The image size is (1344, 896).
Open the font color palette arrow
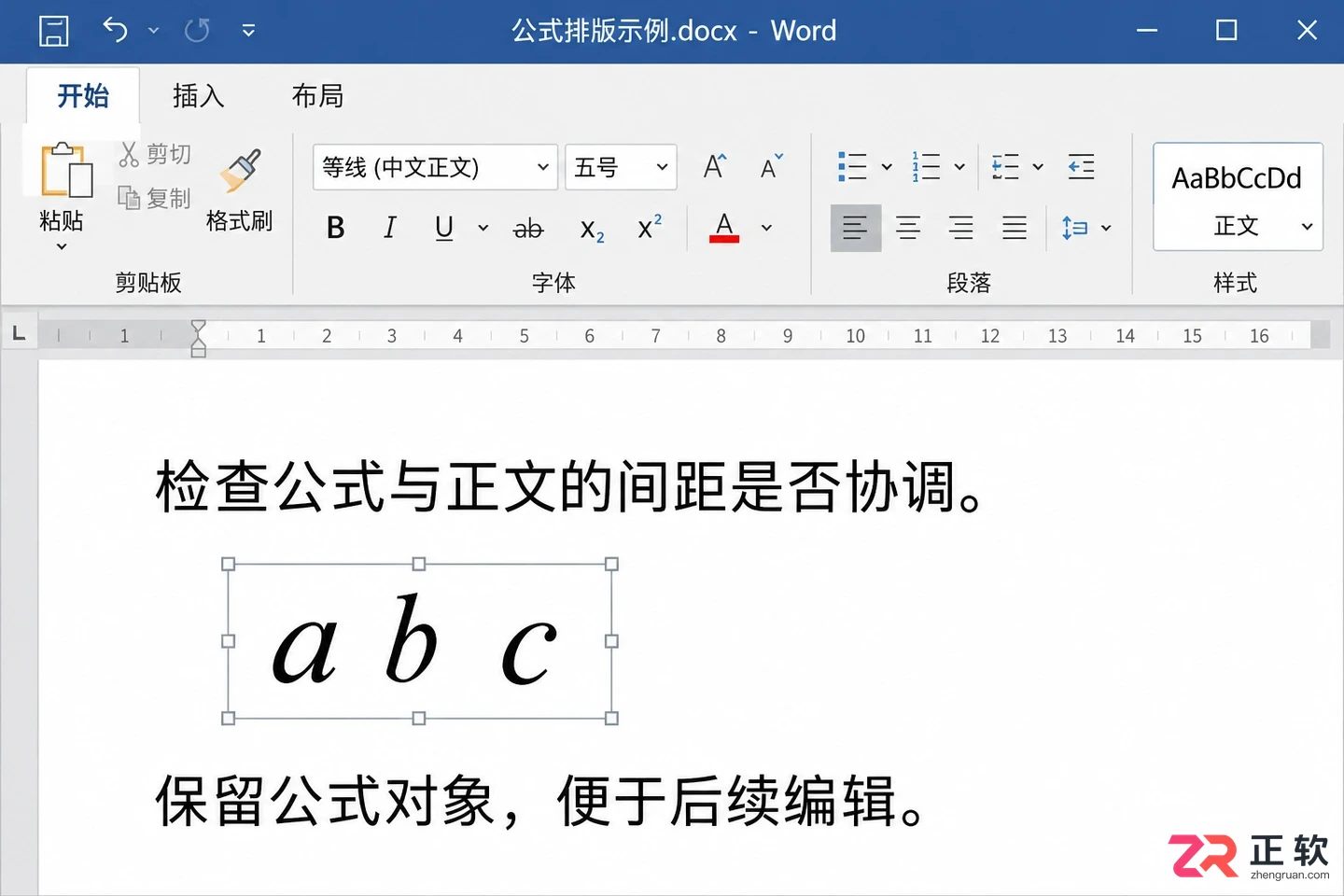coord(766,228)
